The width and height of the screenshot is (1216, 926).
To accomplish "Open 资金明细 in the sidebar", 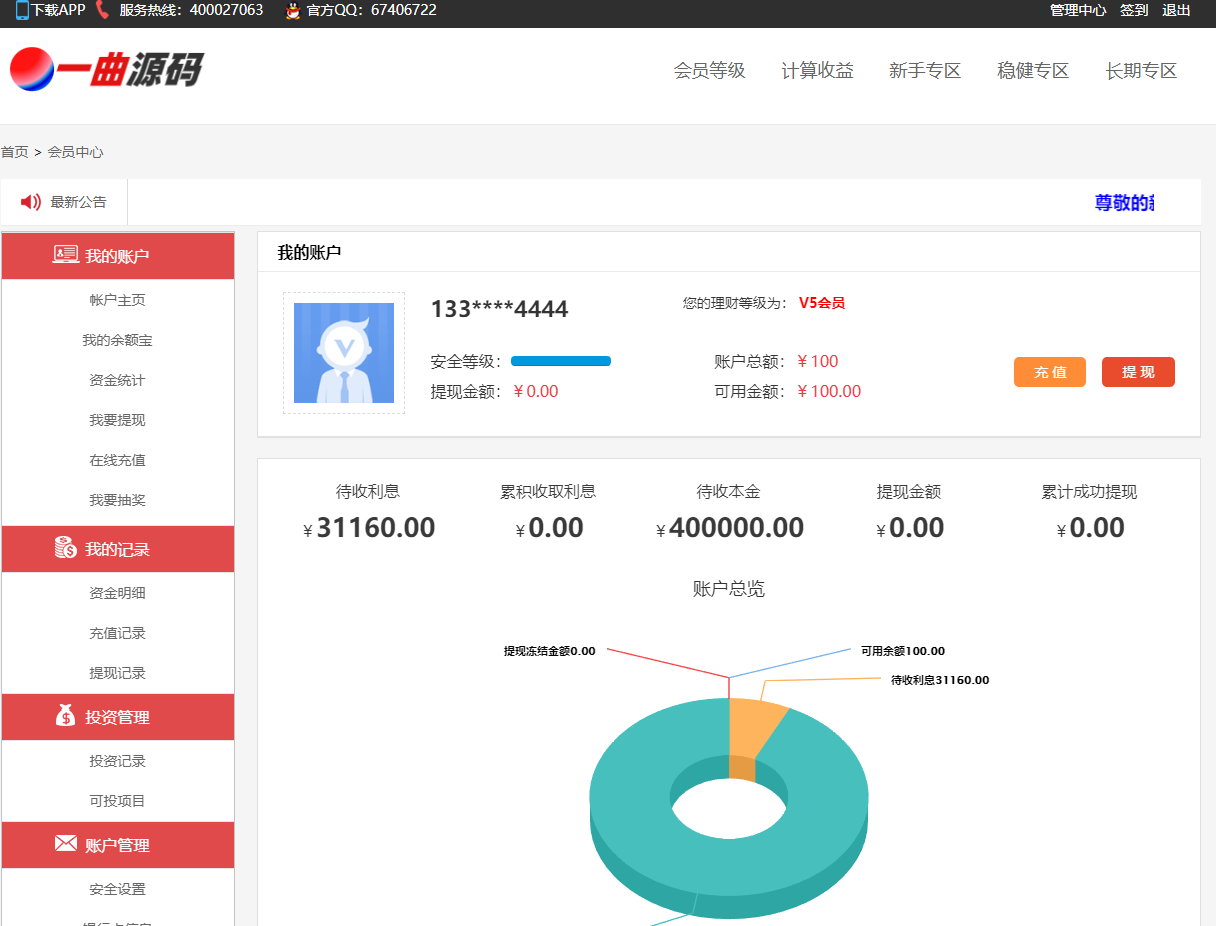I will [117, 593].
